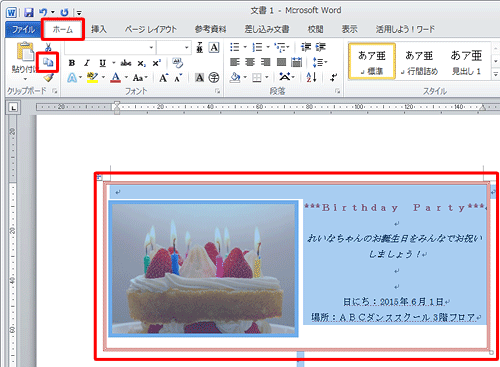500x367 pixels.
Task: Click the Shrink Font icon
Action: [178, 78]
